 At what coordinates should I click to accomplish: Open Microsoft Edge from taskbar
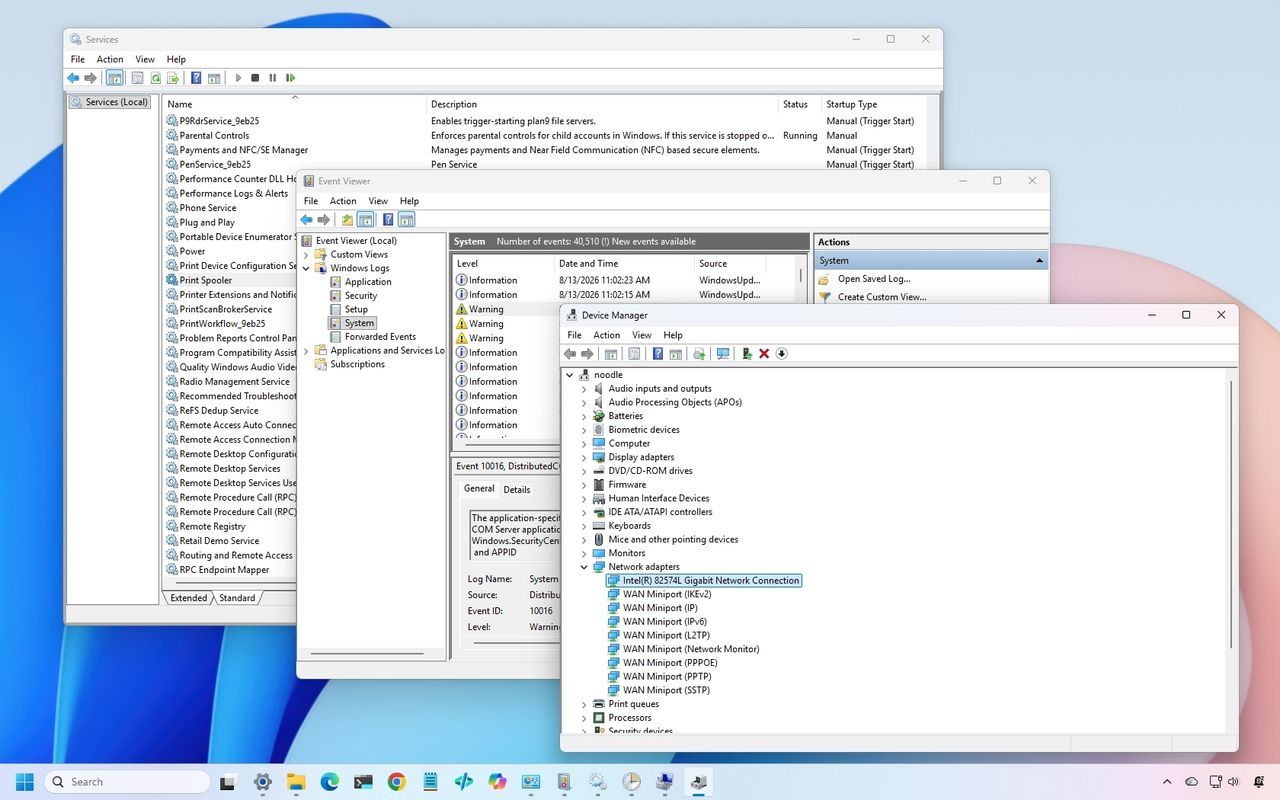tap(329, 782)
